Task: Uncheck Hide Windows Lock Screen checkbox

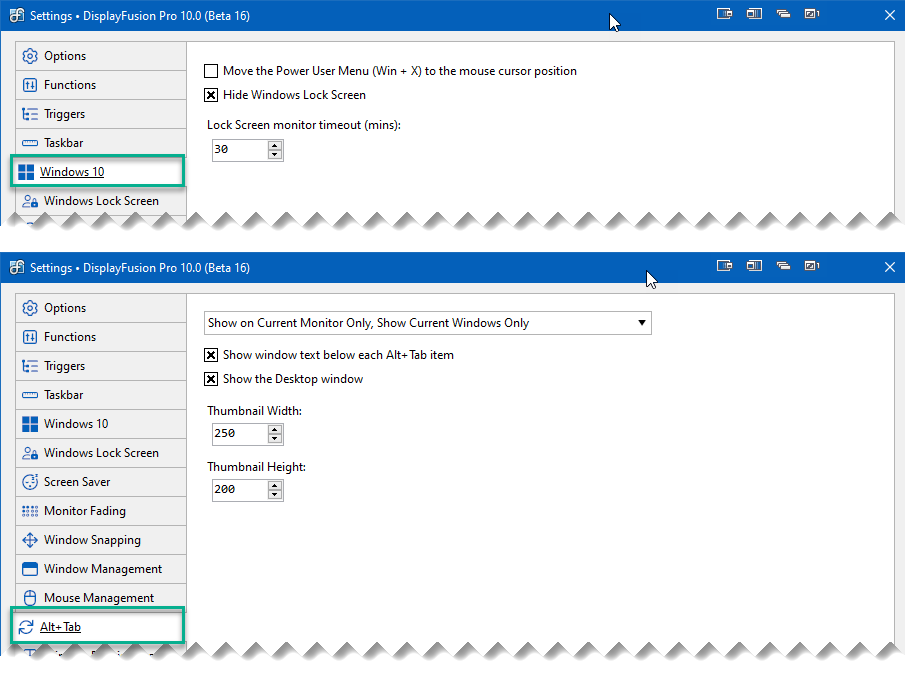Action: (x=211, y=95)
